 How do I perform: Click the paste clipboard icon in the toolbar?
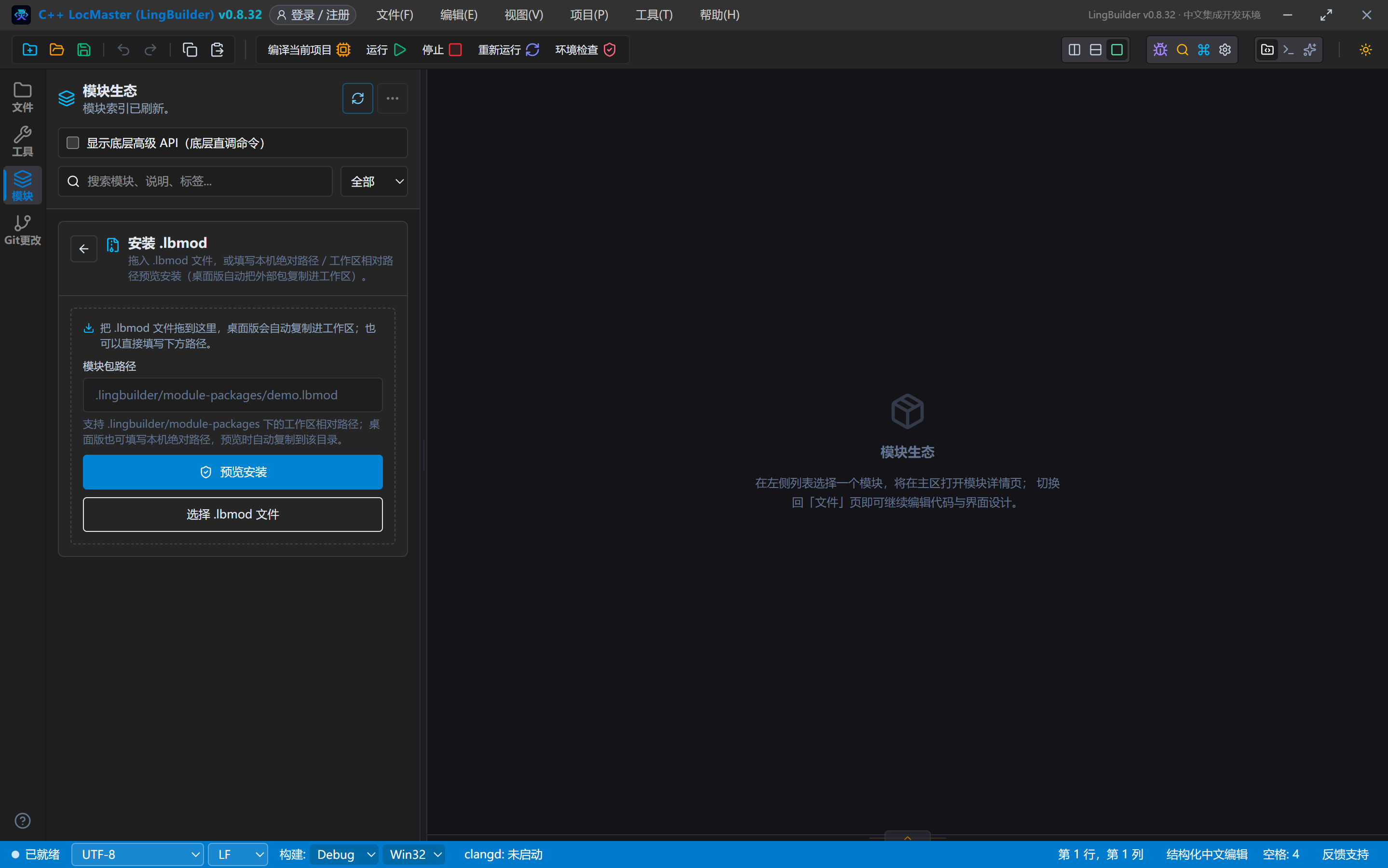click(217, 50)
